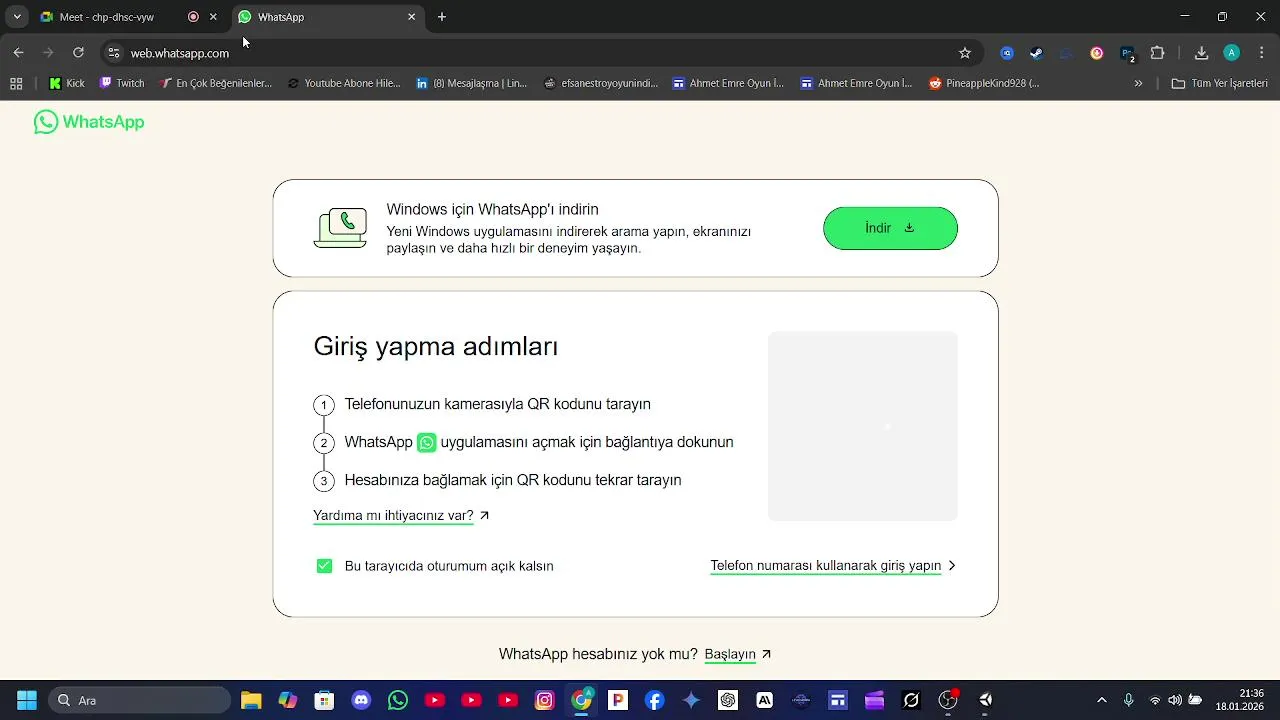Click the QR code placeholder area

[863, 426]
